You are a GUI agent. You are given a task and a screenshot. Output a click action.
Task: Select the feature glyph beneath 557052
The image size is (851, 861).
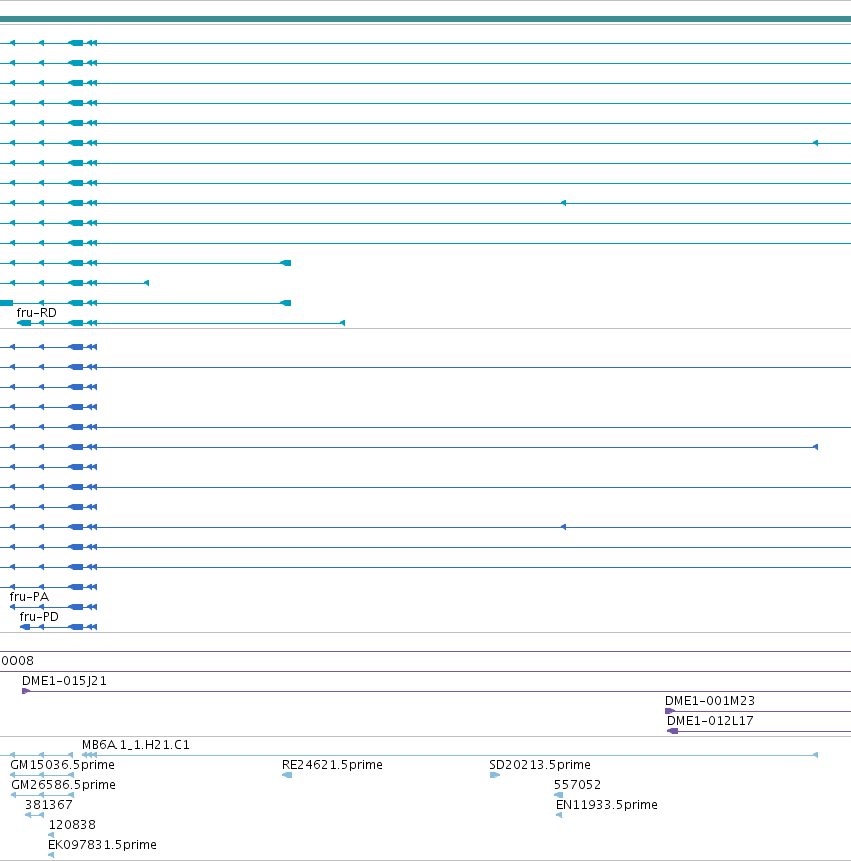point(558,795)
